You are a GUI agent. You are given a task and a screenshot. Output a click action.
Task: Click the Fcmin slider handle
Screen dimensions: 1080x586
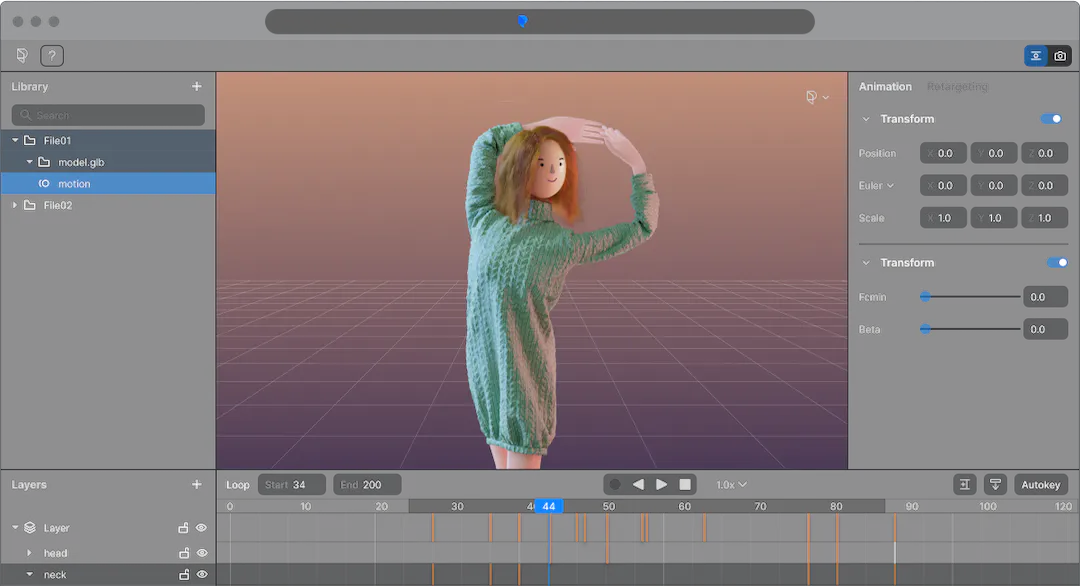click(925, 297)
